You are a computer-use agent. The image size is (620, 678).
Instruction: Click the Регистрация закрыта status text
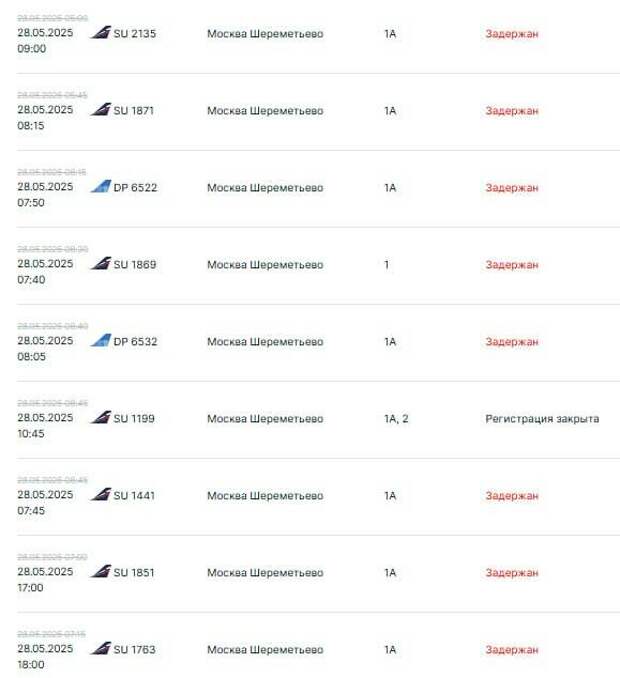pyautogui.click(x=542, y=419)
